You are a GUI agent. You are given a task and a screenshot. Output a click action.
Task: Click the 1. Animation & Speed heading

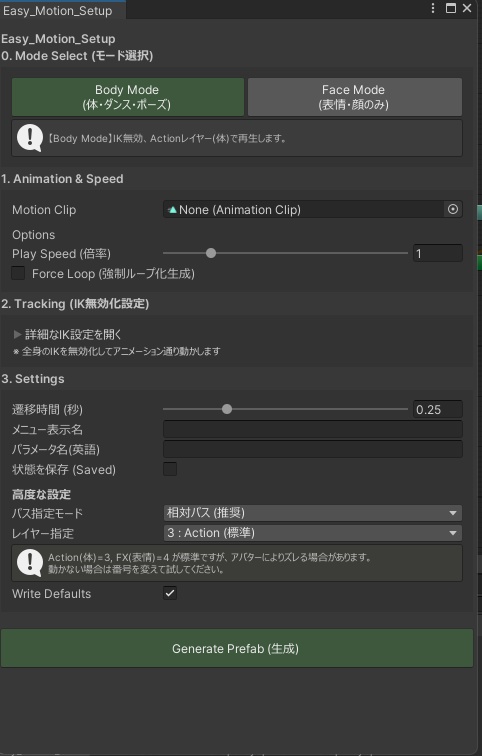tap(62, 179)
